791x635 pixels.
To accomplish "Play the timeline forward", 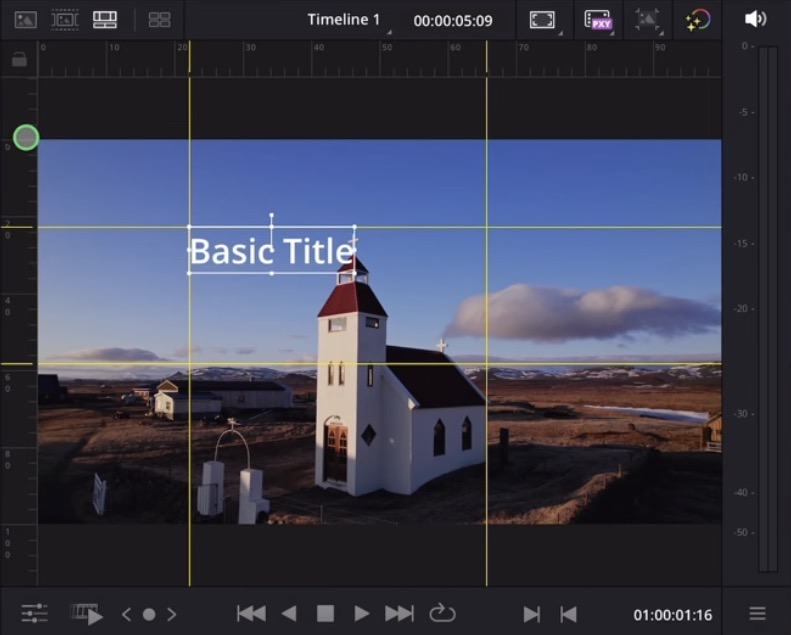I will pyautogui.click(x=361, y=614).
